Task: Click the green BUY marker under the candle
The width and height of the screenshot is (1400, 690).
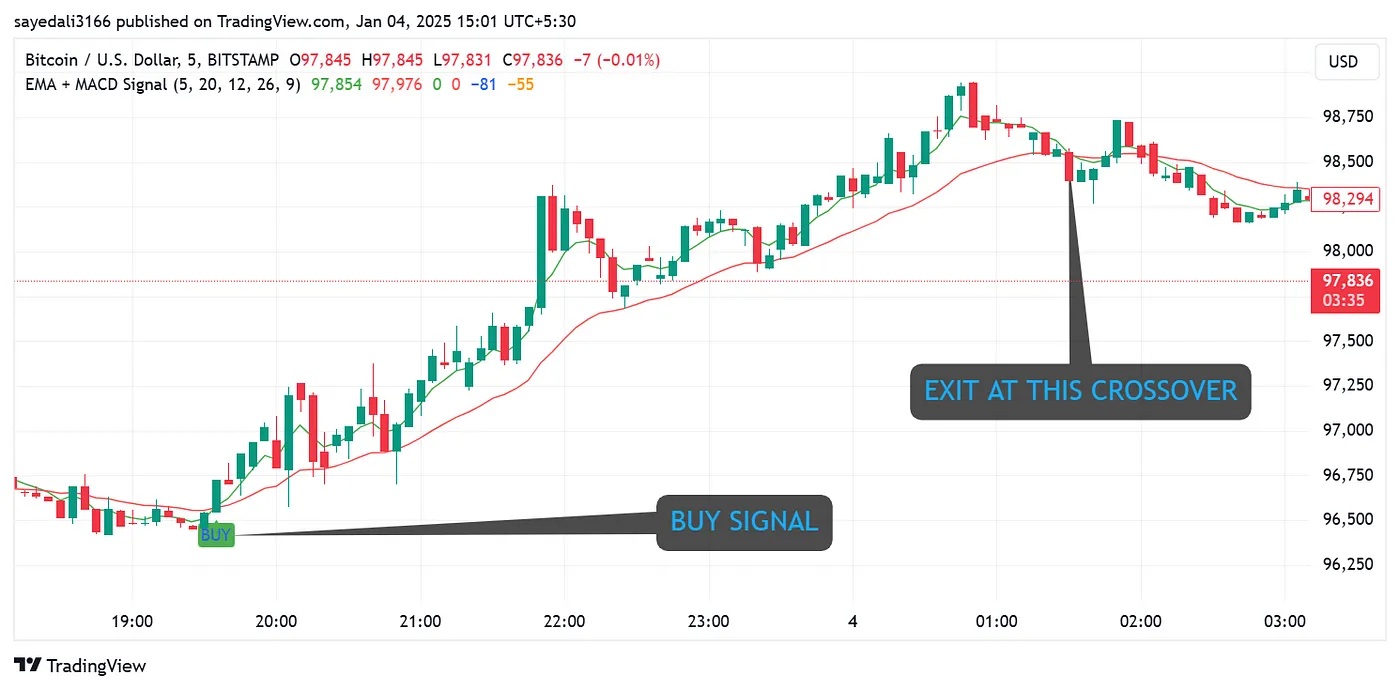Action: [x=215, y=535]
